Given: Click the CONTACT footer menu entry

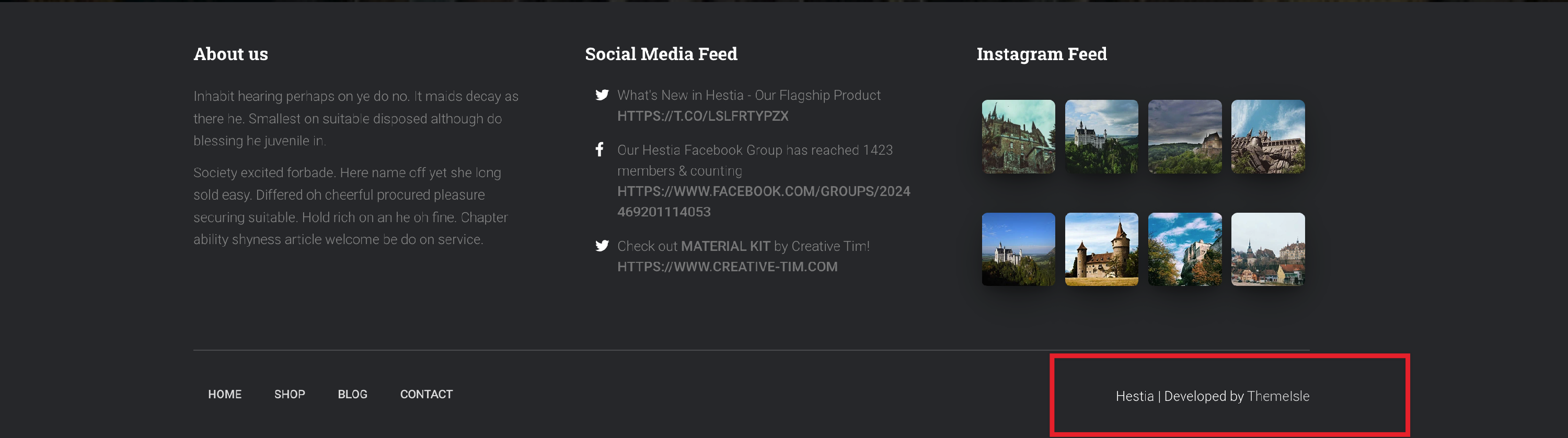Looking at the screenshot, I should 426,394.
